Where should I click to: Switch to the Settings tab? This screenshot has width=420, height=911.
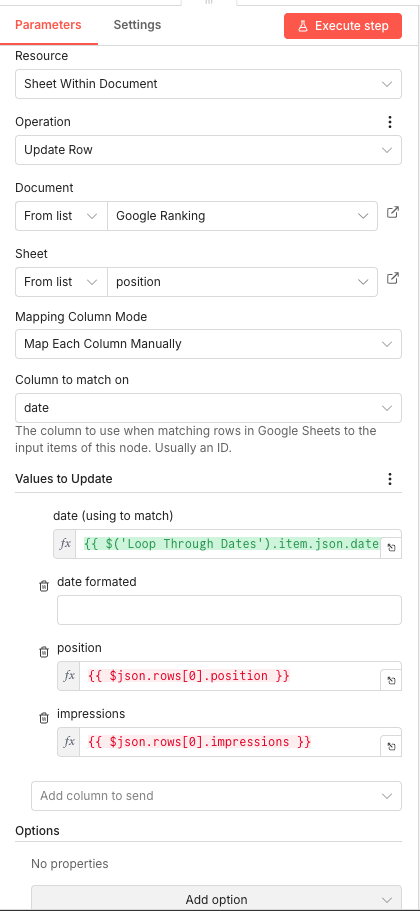click(x=137, y=25)
